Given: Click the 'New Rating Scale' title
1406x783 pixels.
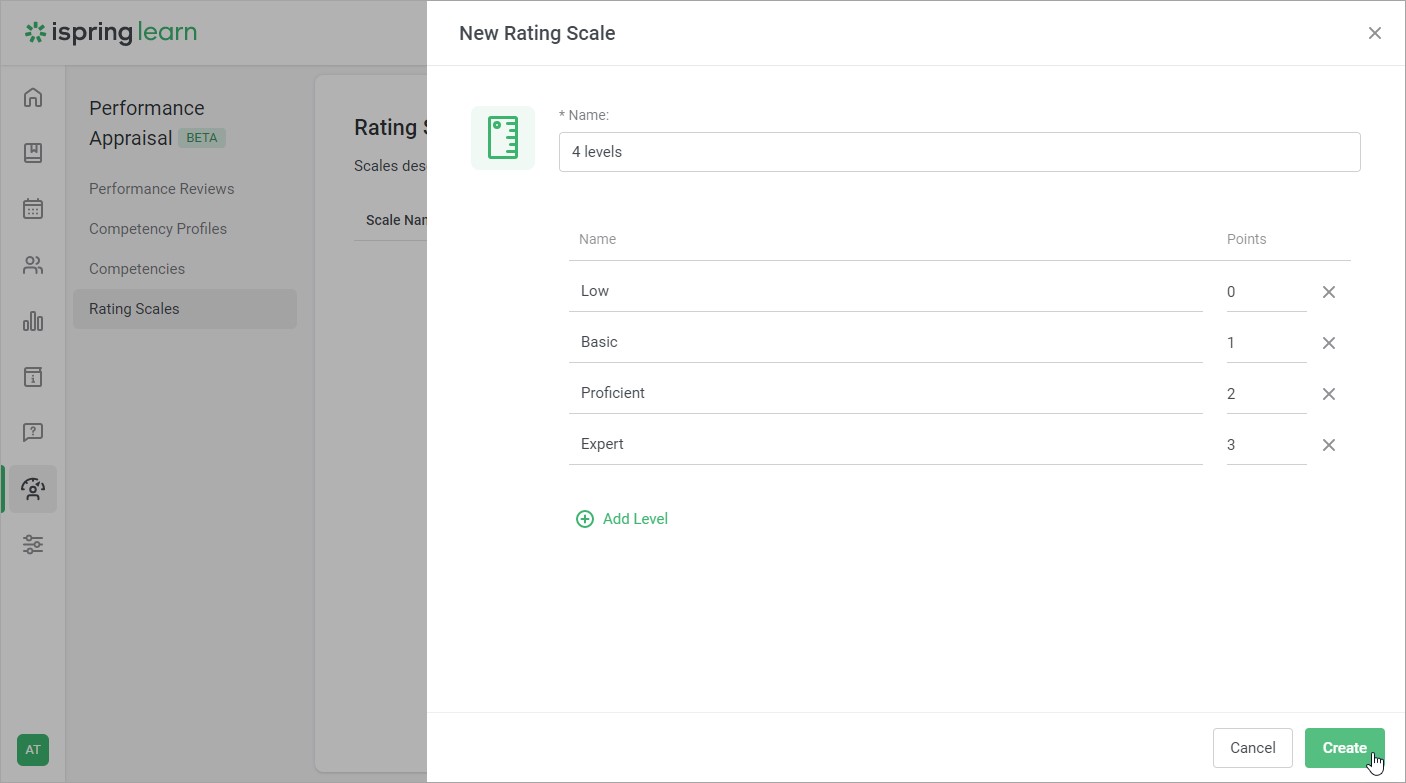Looking at the screenshot, I should point(537,33).
